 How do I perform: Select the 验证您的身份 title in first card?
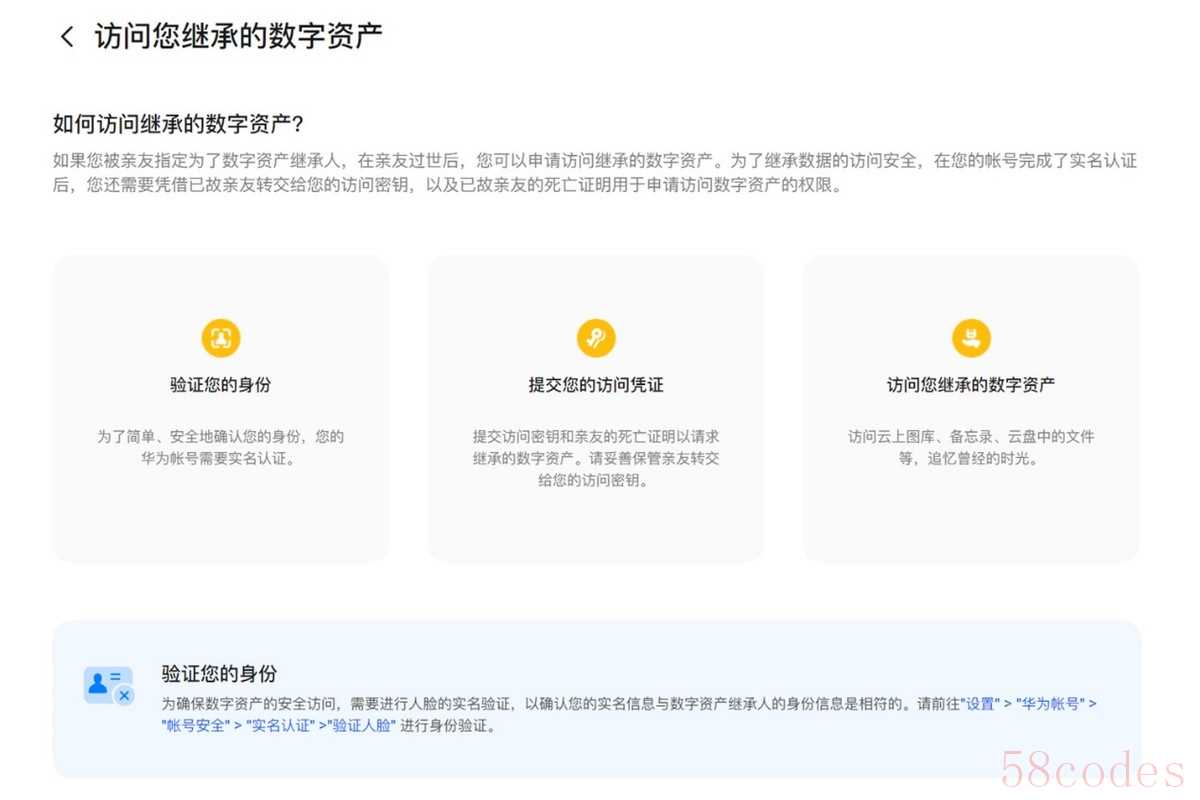pos(220,385)
